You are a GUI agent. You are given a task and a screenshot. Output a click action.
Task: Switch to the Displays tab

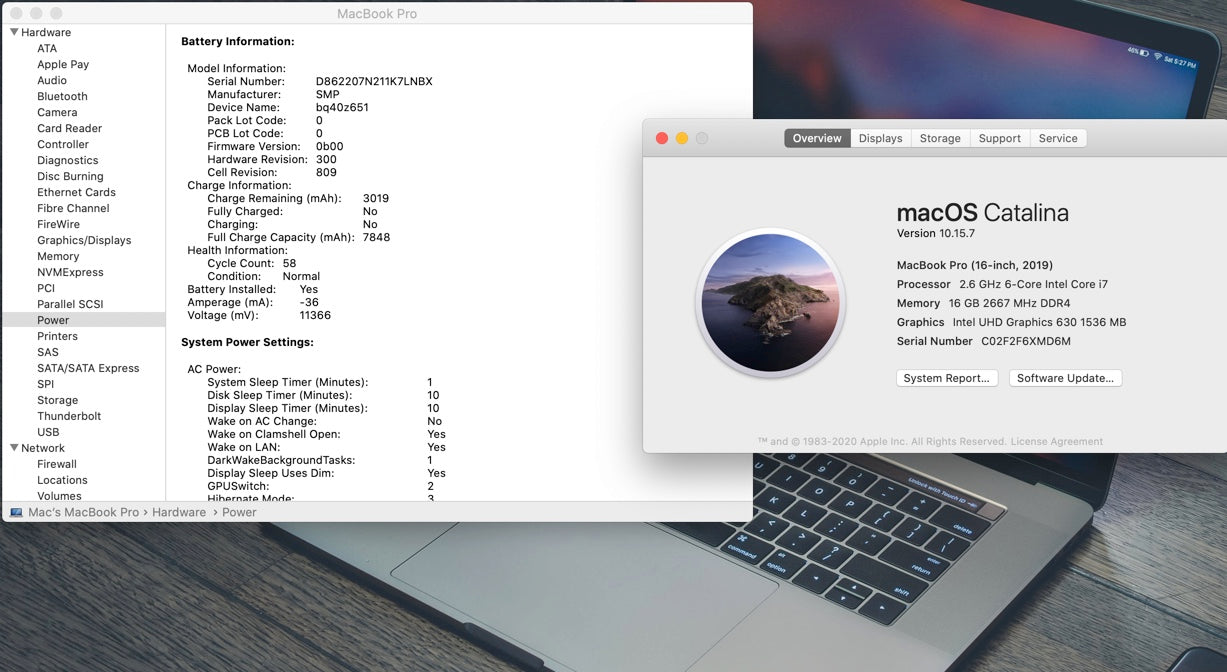pyautogui.click(x=880, y=138)
